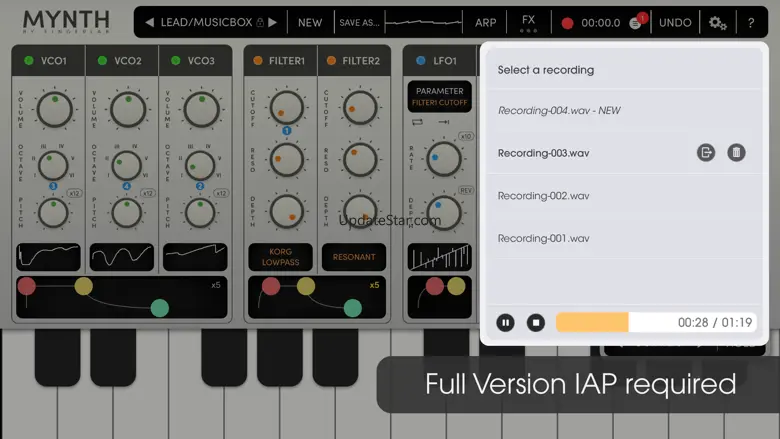Stop the recording playback
The width and height of the screenshot is (780, 439).
[x=536, y=323]
